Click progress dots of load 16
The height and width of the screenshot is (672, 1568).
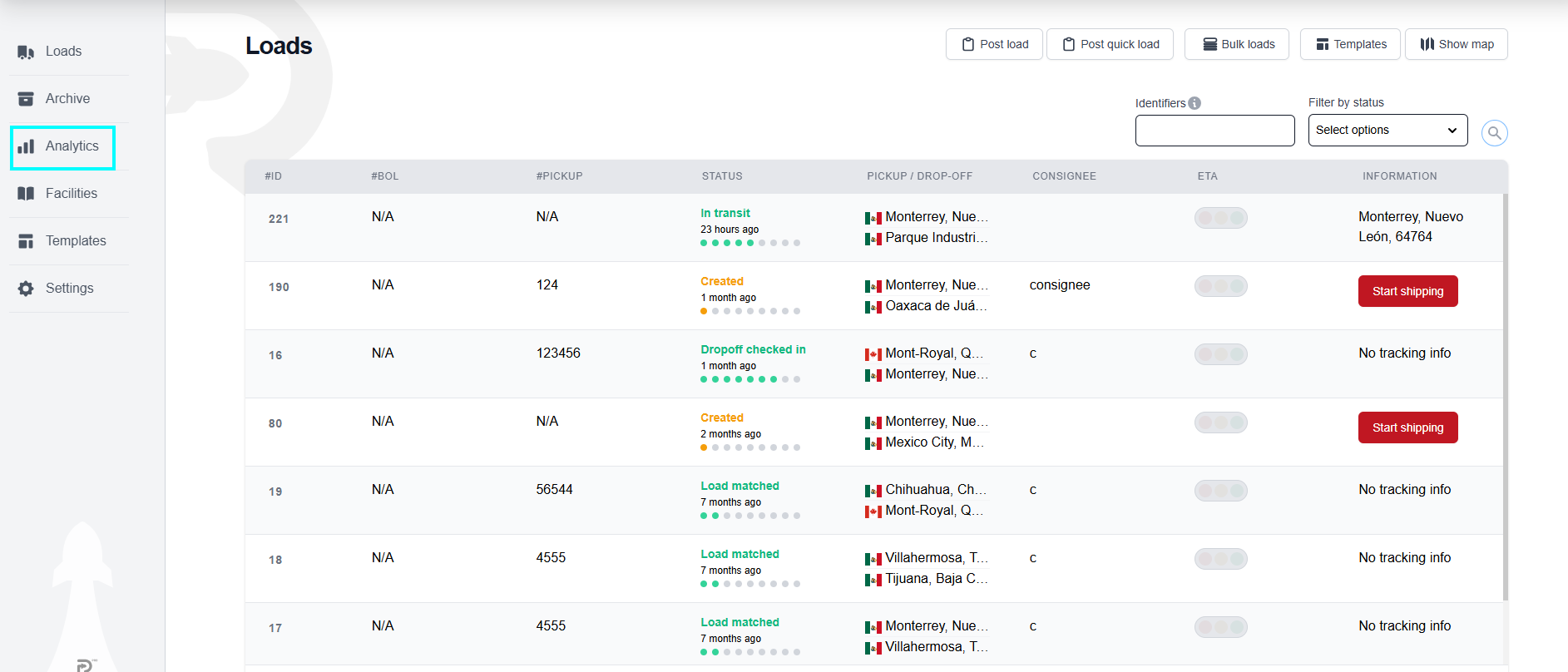tap(750, 379)
